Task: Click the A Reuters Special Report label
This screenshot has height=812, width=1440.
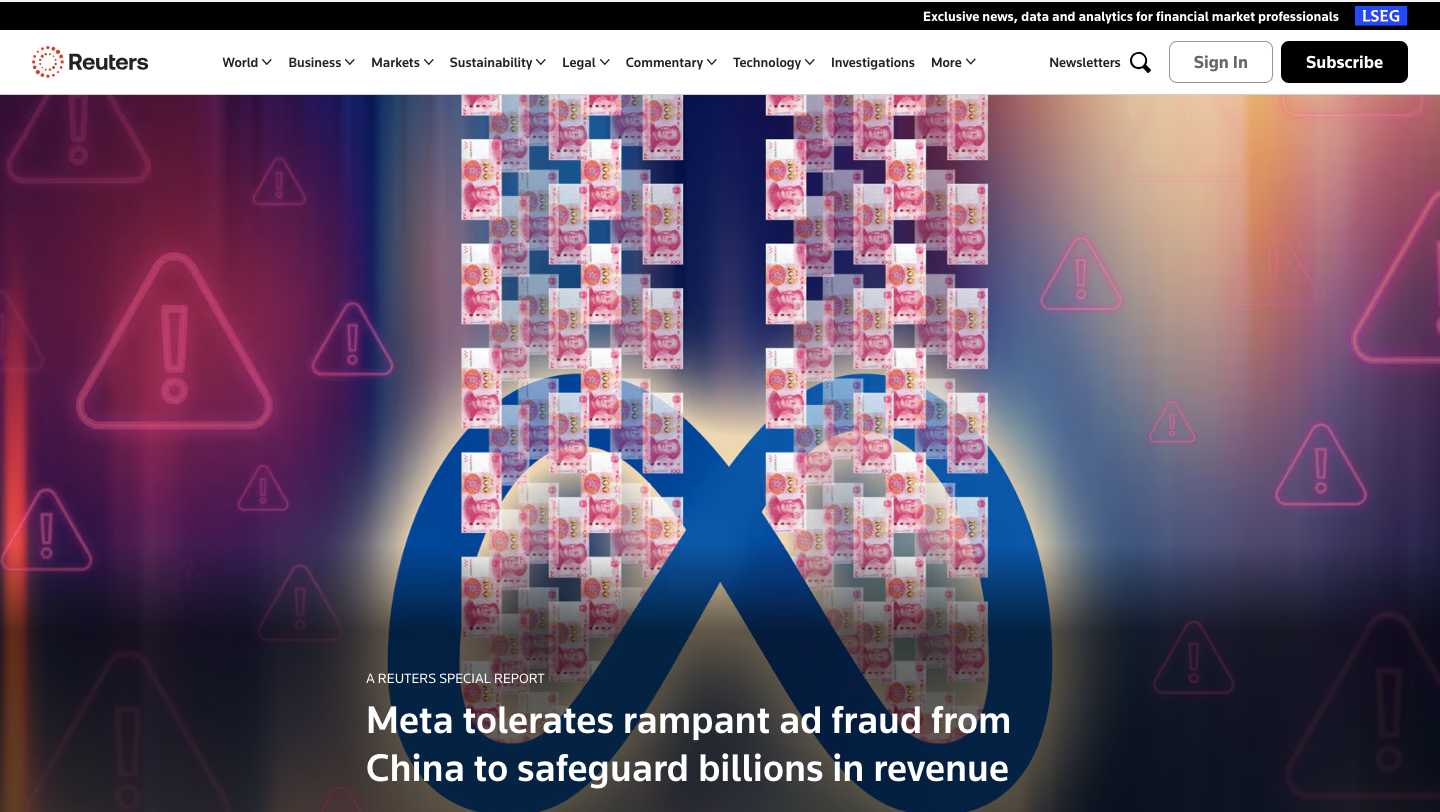Action: (x=455, y=678)
